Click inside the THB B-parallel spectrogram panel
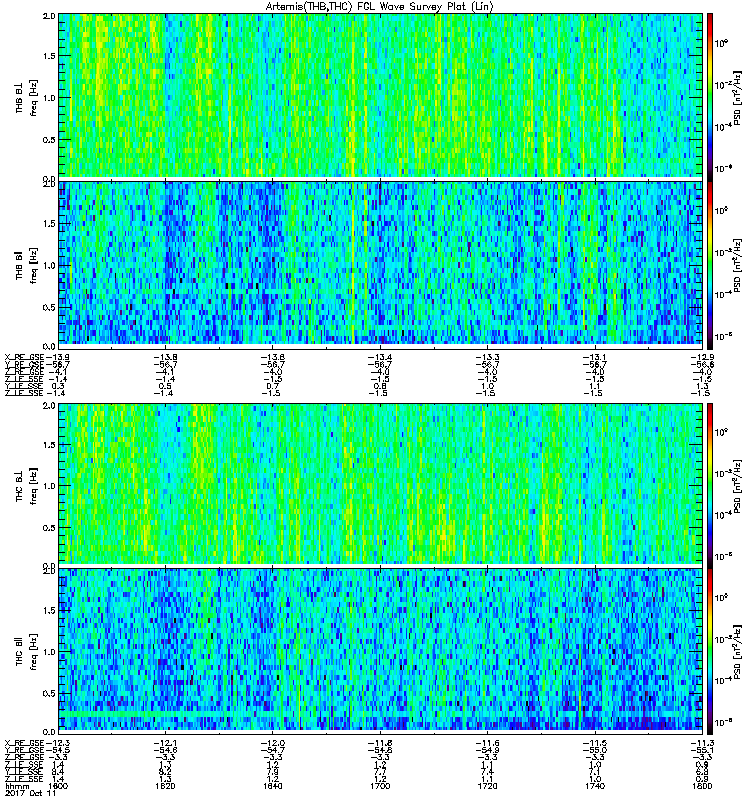Viewport: 750px width, 800px height. point(381,263)
